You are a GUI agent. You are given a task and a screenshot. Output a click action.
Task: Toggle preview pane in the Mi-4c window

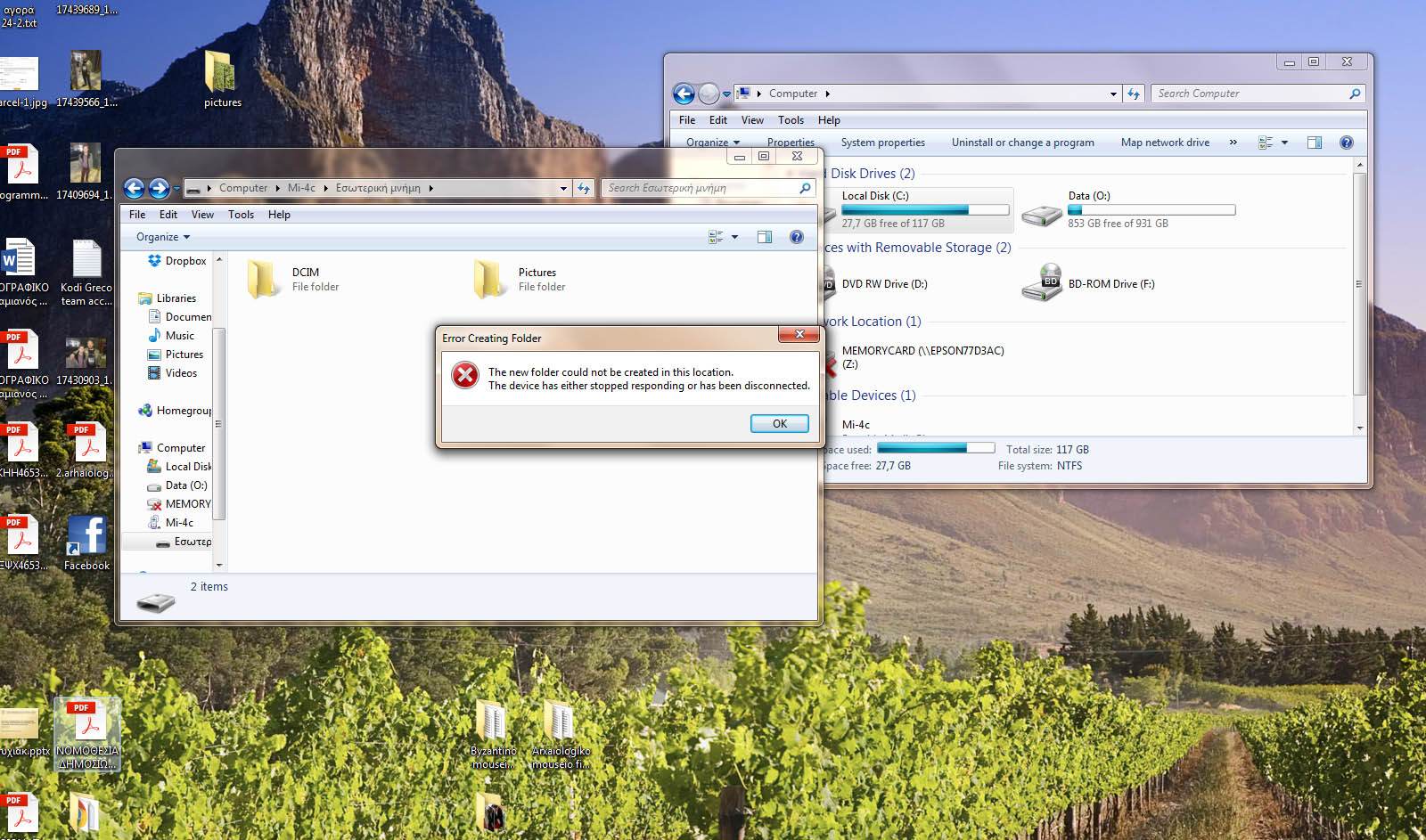click(765, 237)
